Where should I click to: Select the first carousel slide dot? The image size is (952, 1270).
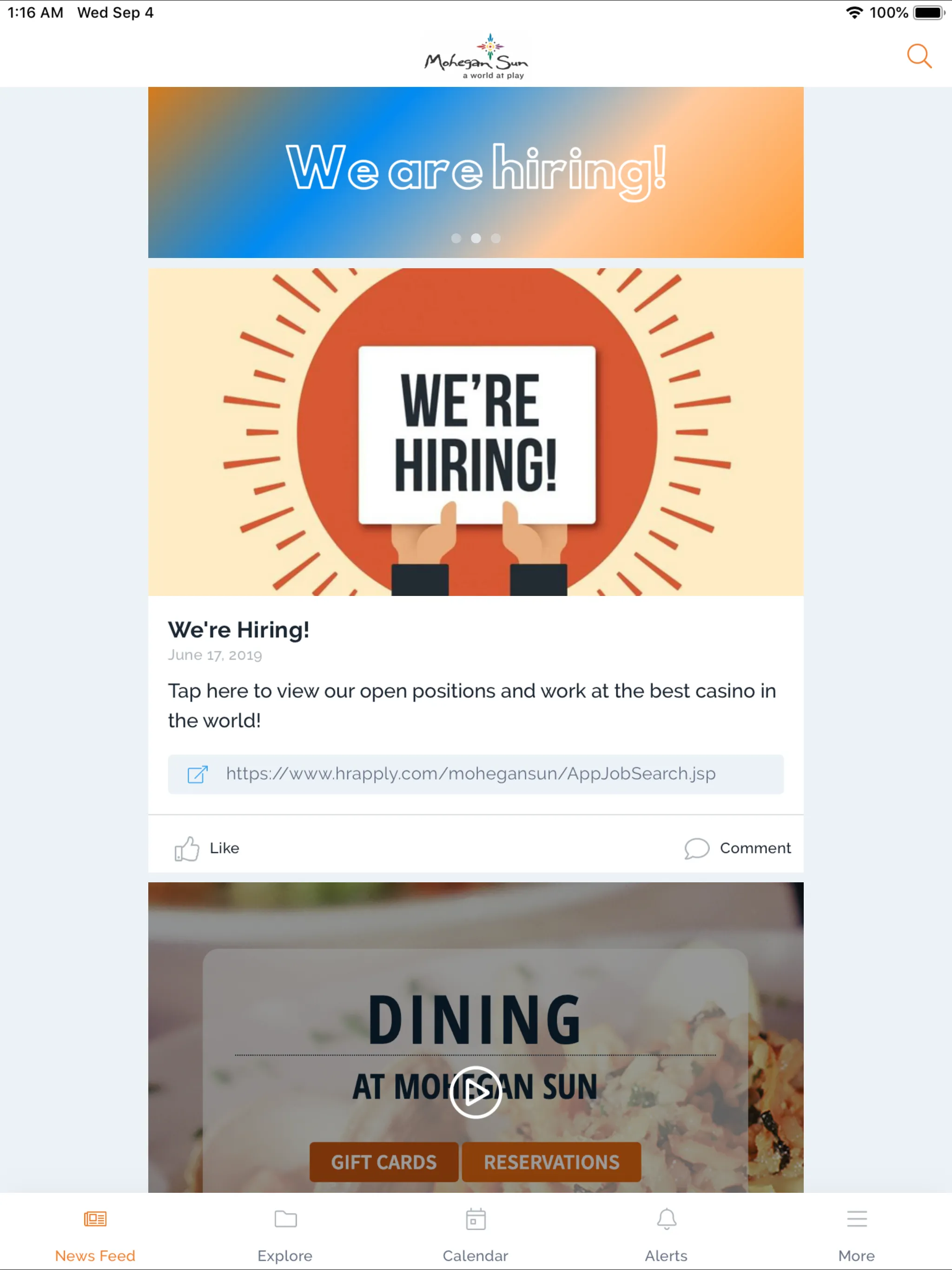(x=455, y=238)
